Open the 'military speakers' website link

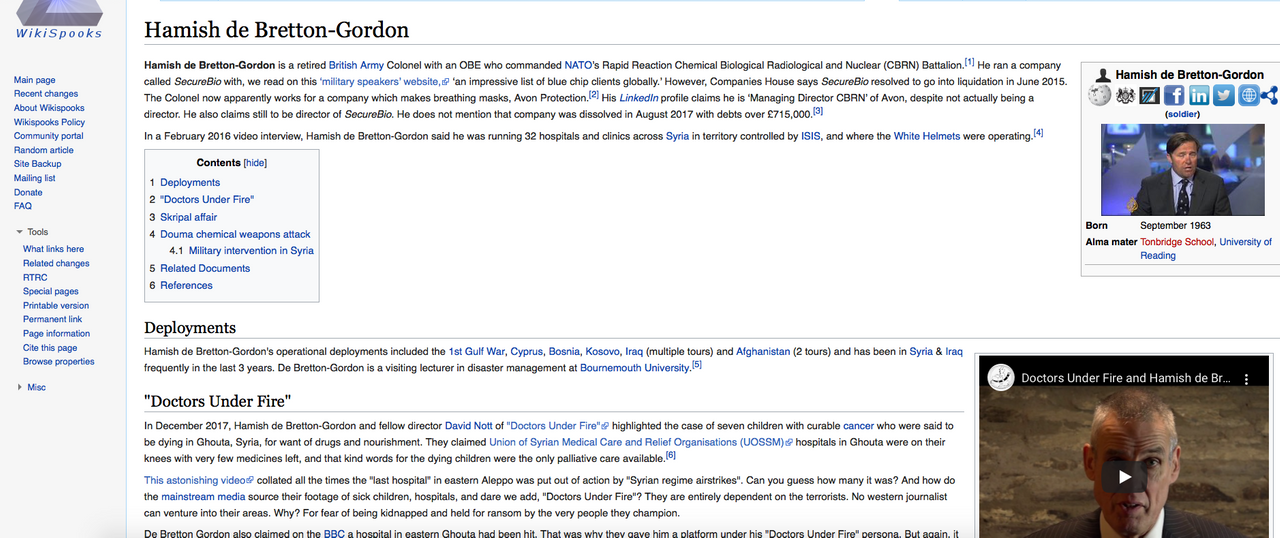point(384,81)
